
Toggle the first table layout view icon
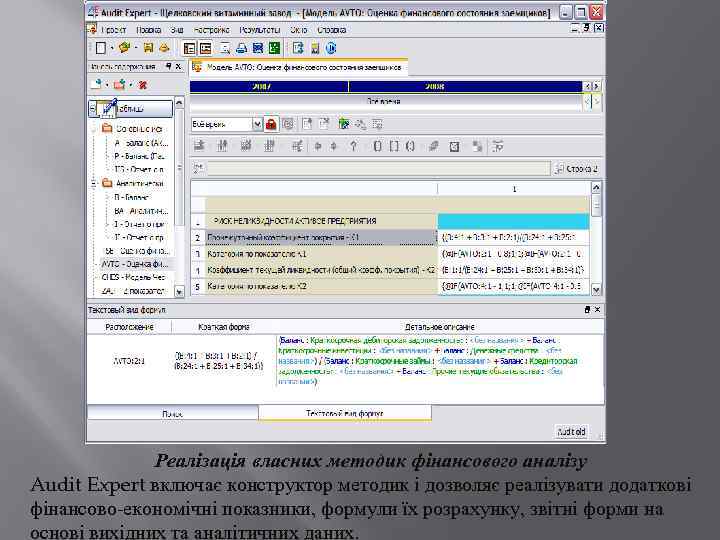pos(189,48)
